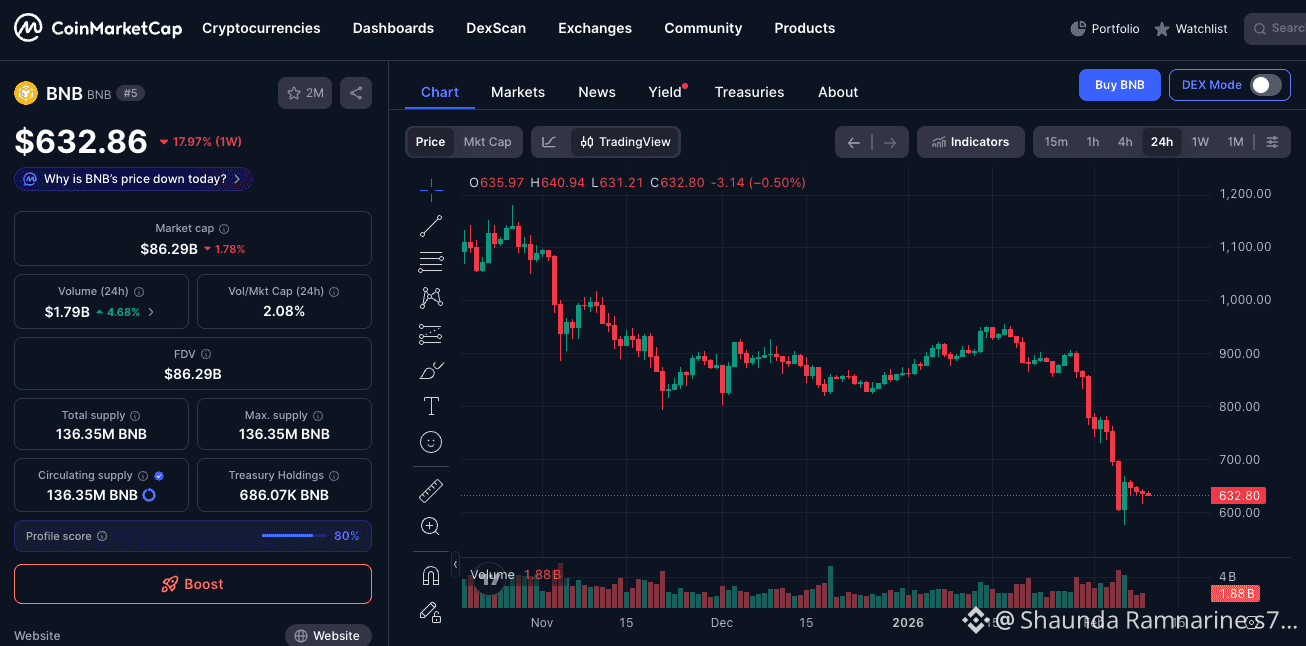Screen dimensions: 1306x646
Task: Select the 1W timeframe option
Action: pyautogui.click(x=1200, y=142)
